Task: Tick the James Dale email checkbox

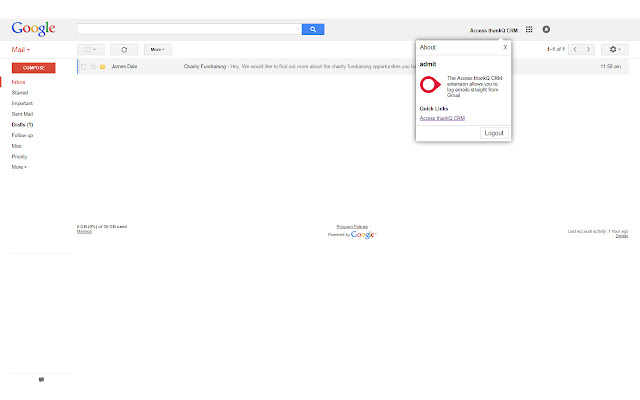Action: pyautogui.click(x=84, y=67)
